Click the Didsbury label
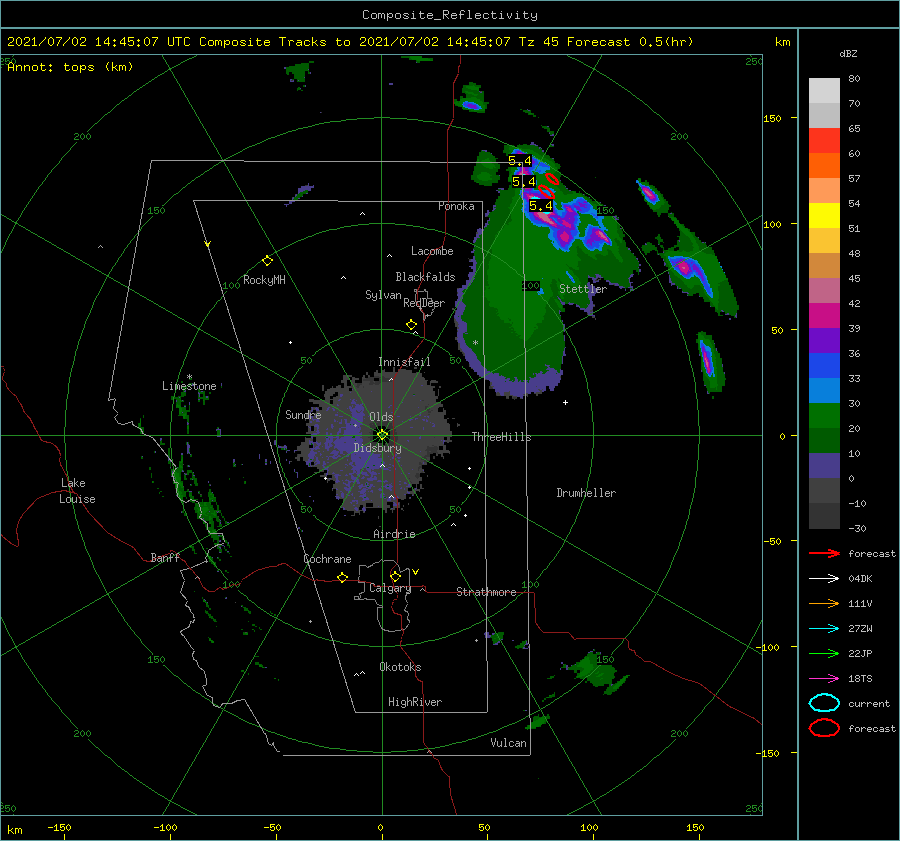 [377, 448]
